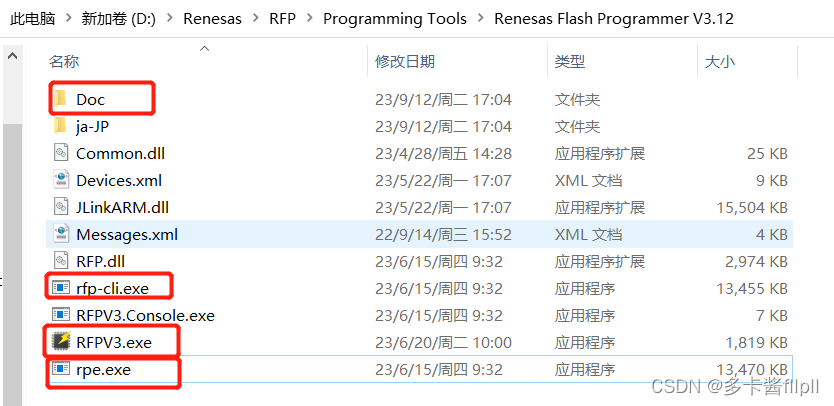Sort files by 类型 column header
The width and height of the screenshot is (834, 406).
click(570, 62)
